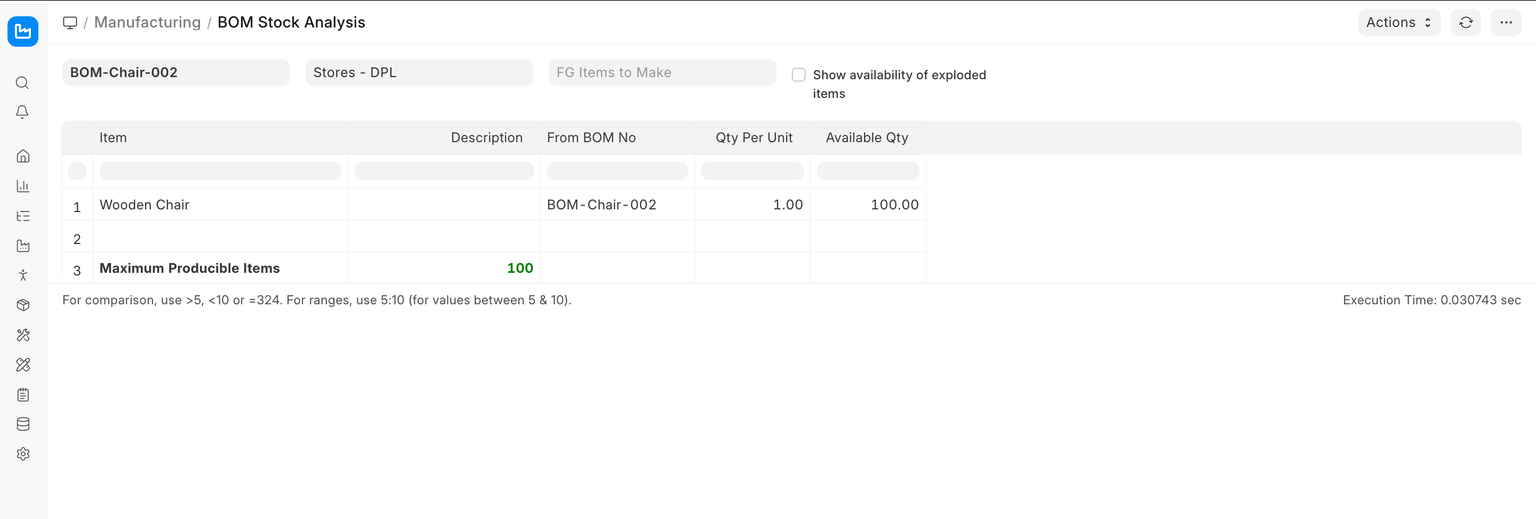Open the box-shaped stock icon in sidebar
This screenshot has width=1536, height=519.
click(23, 305)
